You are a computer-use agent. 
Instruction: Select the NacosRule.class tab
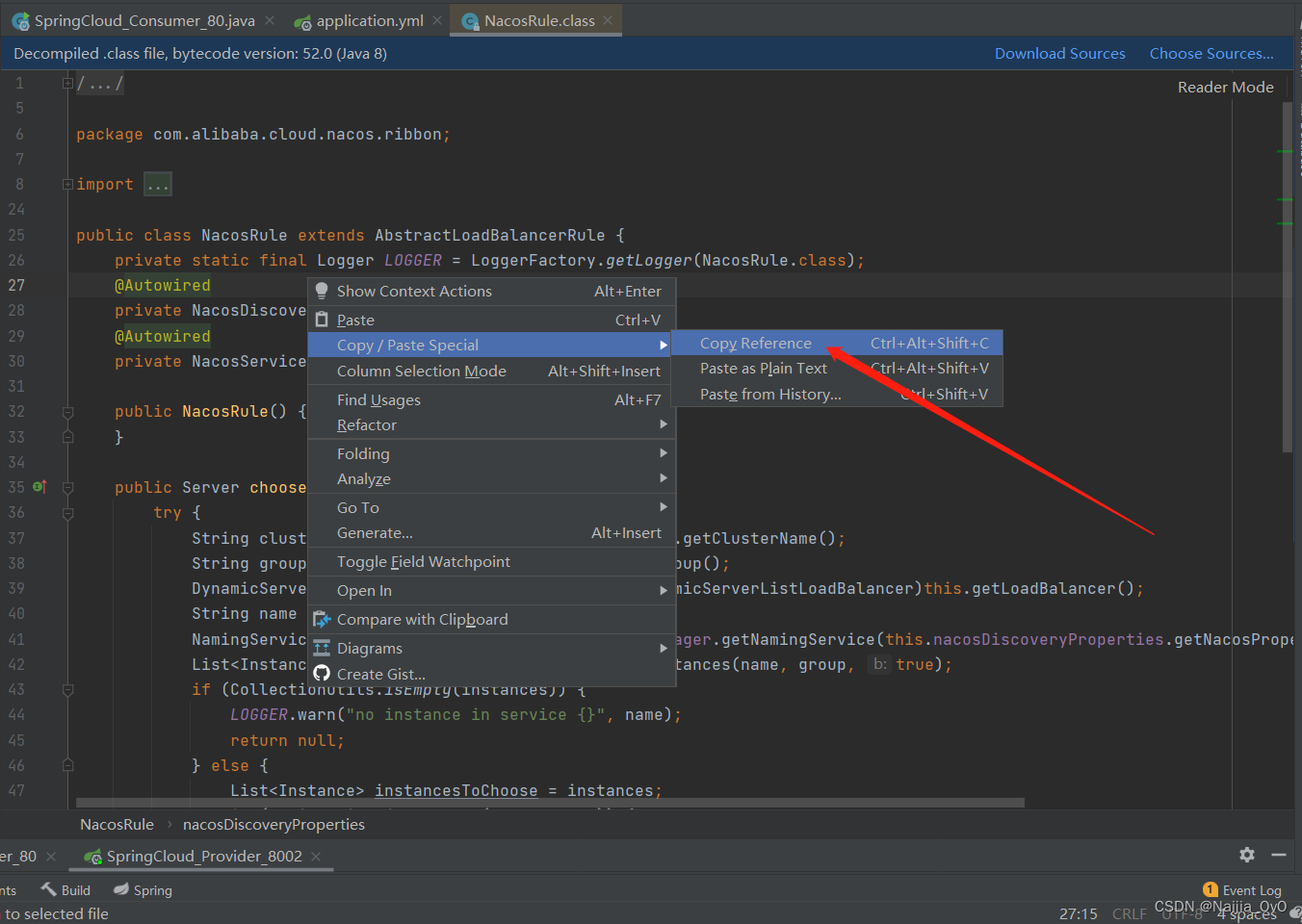539,20
